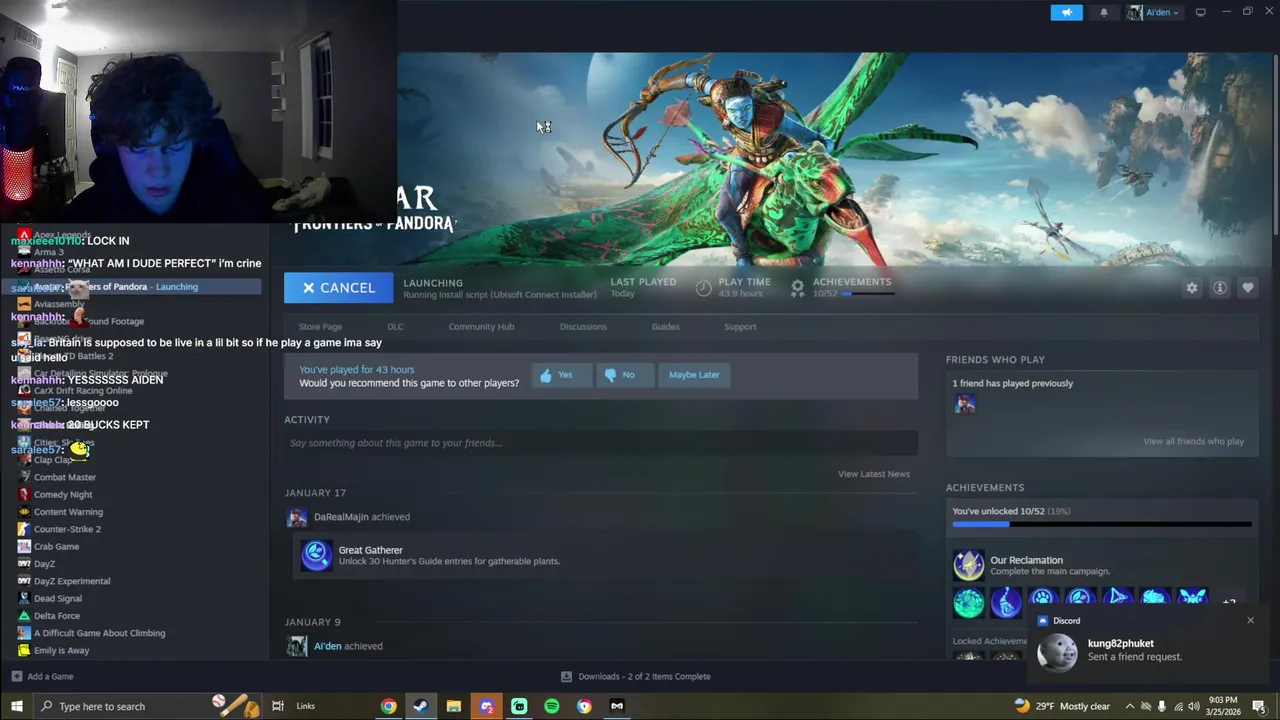Open View all friends who play

[x=1194, y=442]
